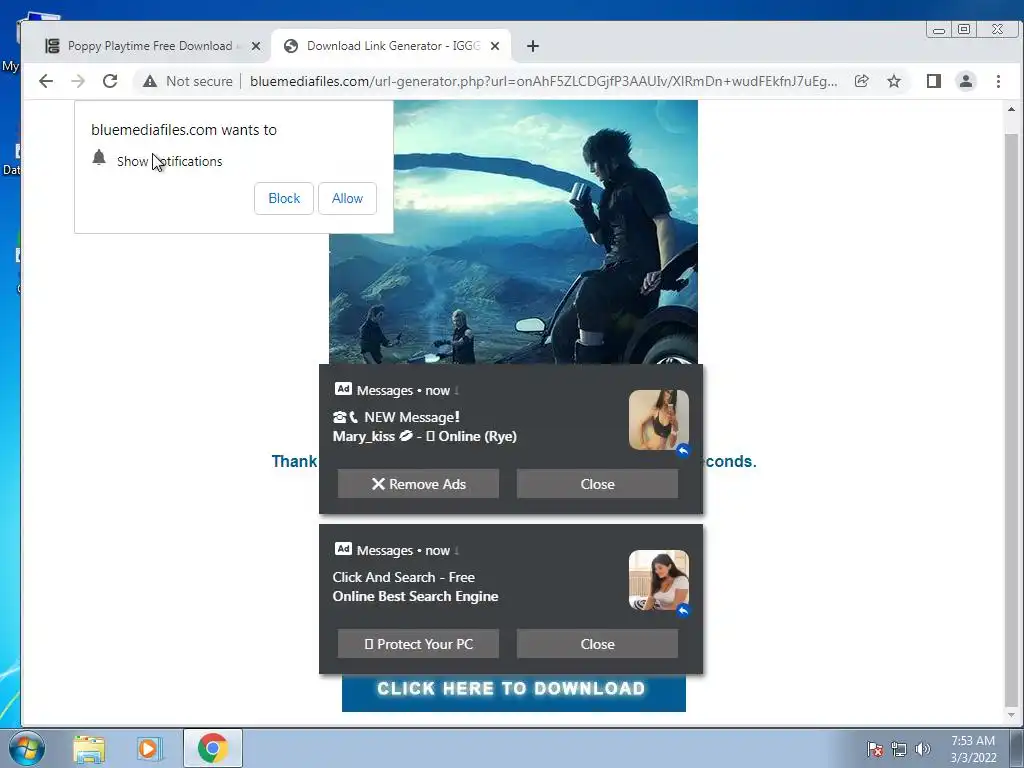1024x768 pixels.
Task: Click the scrollbar up arrow
Action: [1012, 110]
